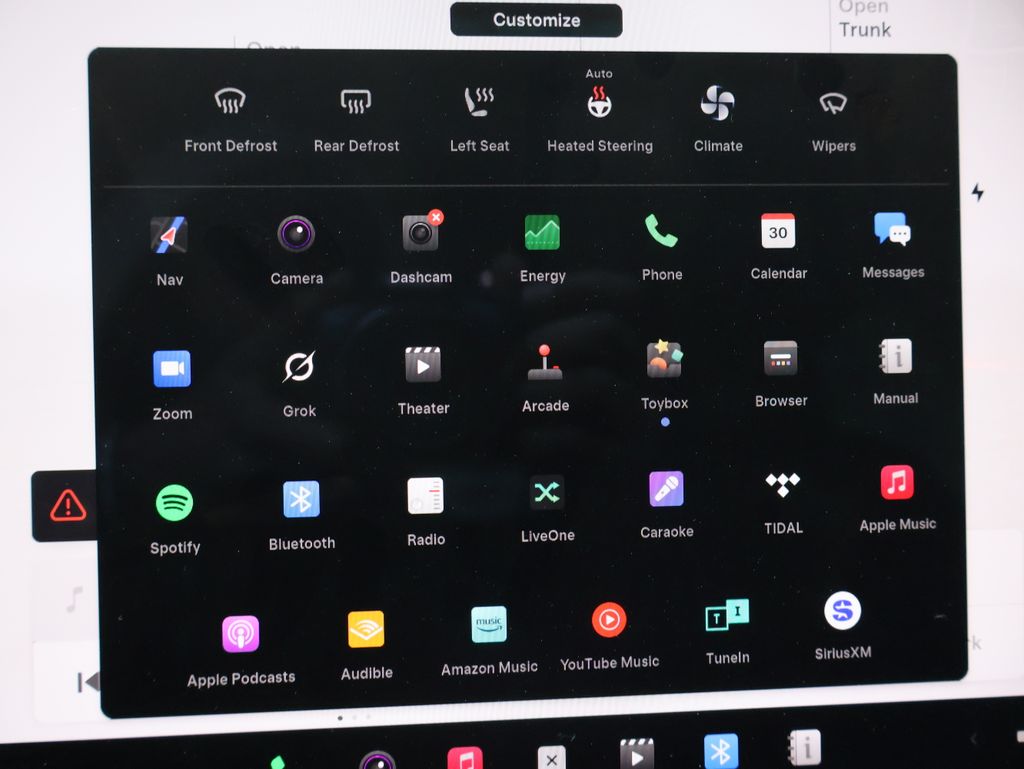This screenshot has height=769, width=1024.
Task: Turn on Left Seat heater
Action: [479, 102]
